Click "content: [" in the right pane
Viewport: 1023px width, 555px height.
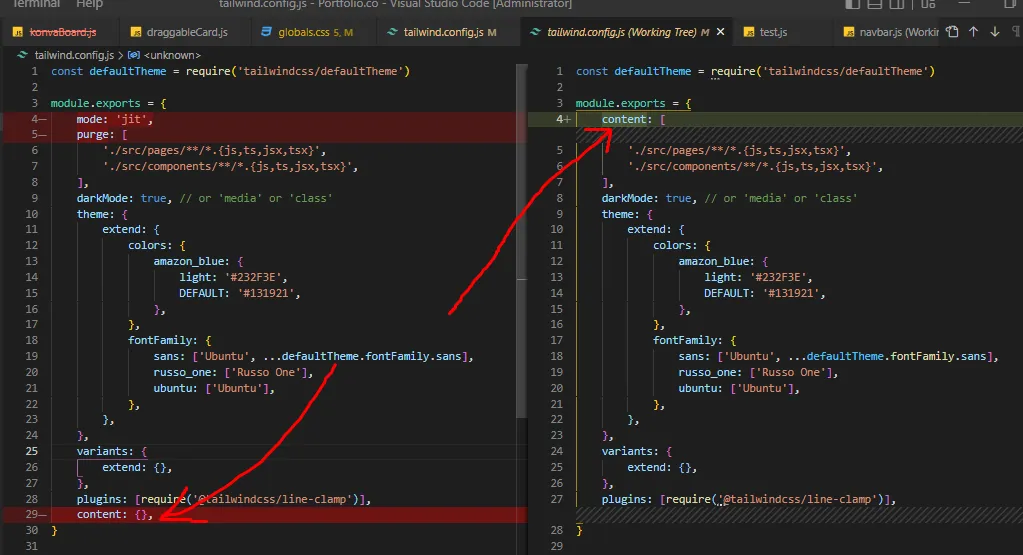634,119
